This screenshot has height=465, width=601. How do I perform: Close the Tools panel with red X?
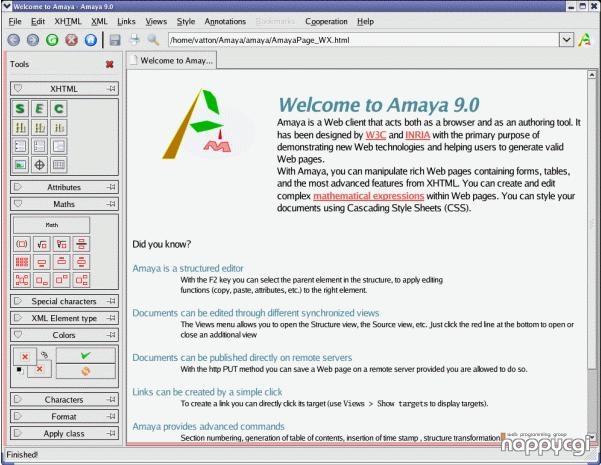[x=110, y=64]
